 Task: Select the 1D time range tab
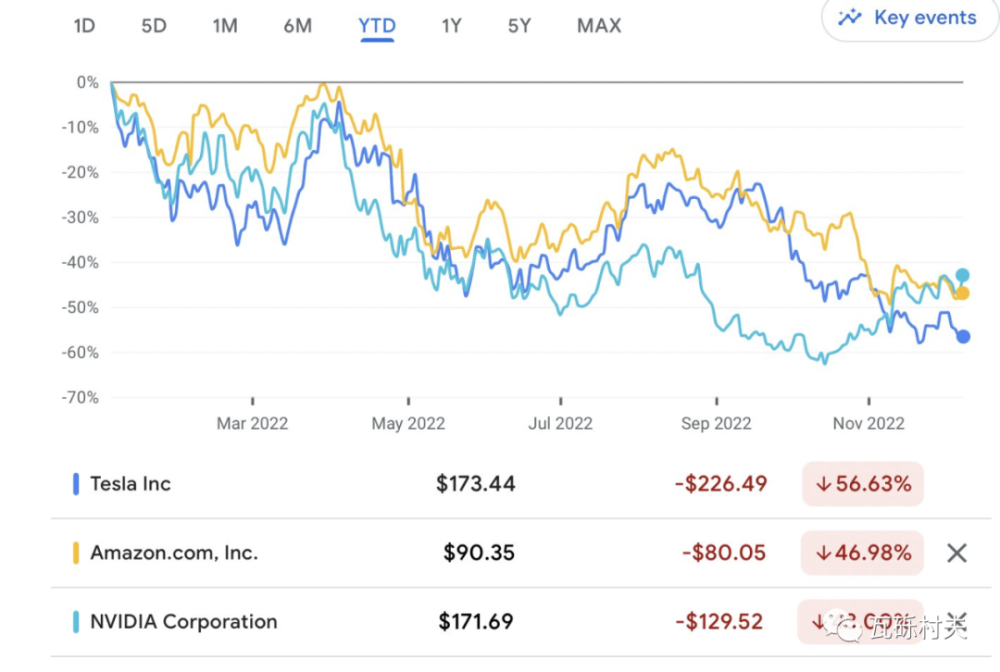(x=84, y=26)
